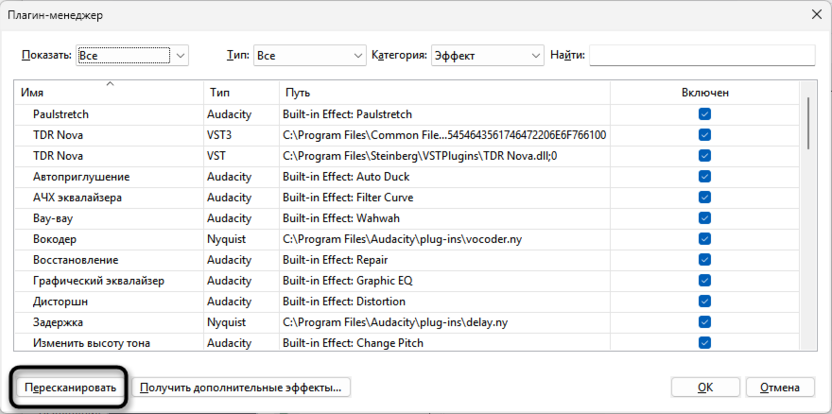832x414 pixels.
Task: Open the Показать dropdown
Action: (132, 55)
